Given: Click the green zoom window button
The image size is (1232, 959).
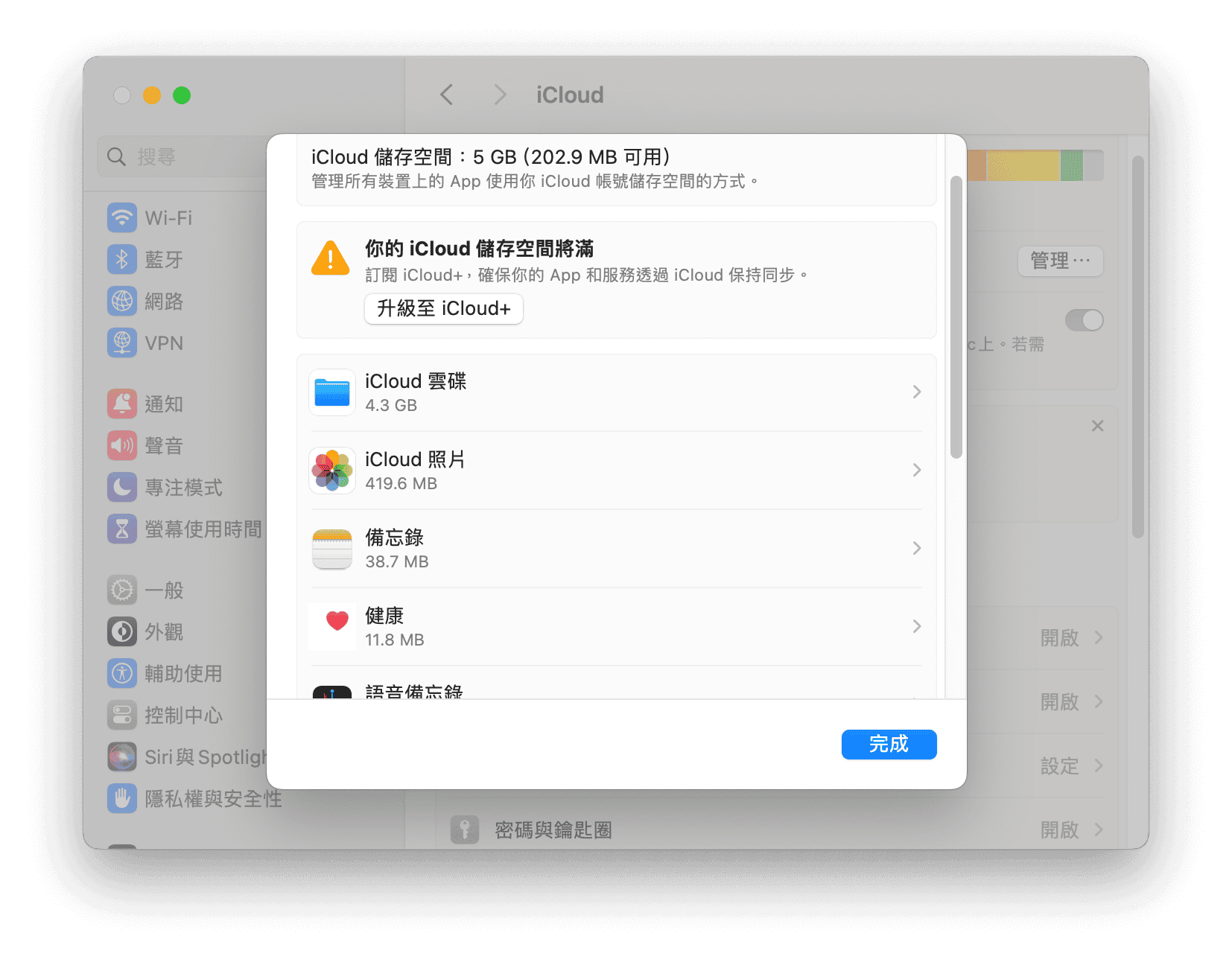Looking at the screenshot, I should coord(182,95).
